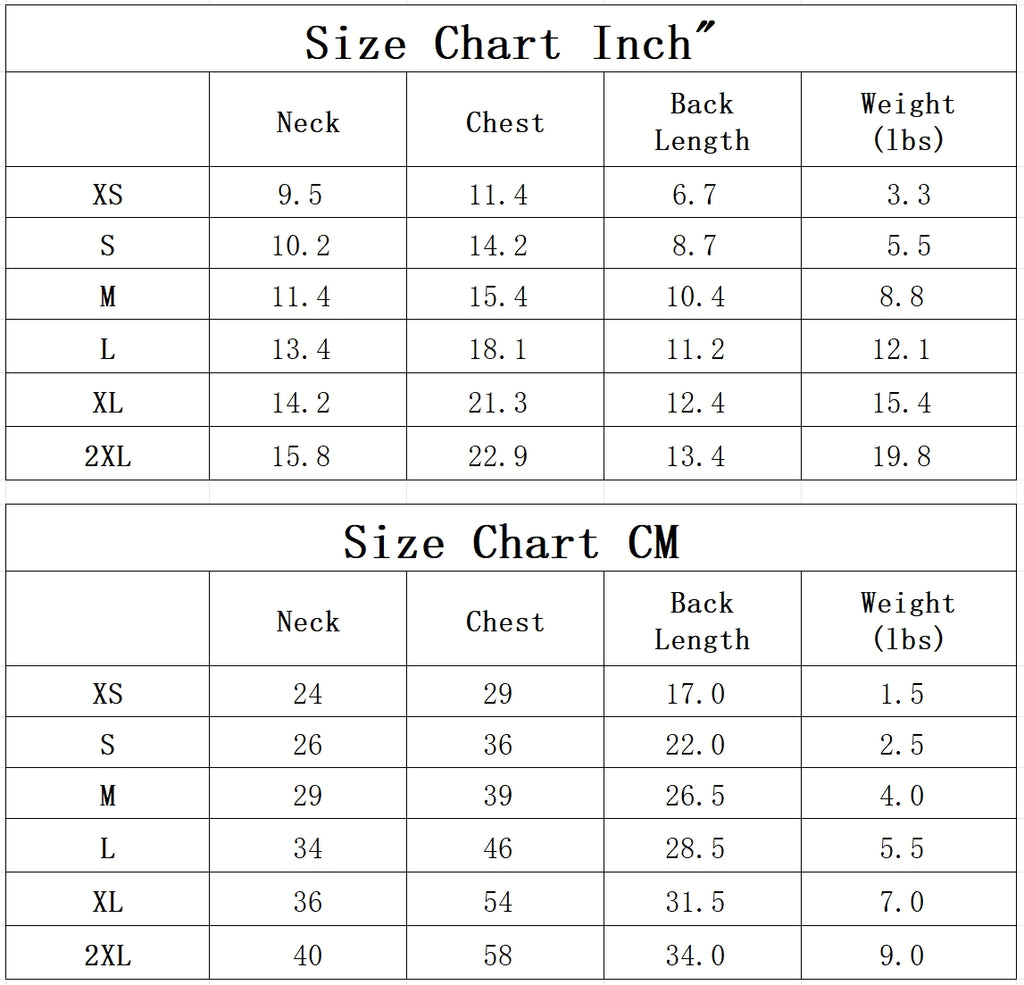
Task: Click the "Size Chart CM" title
Action: pyautogui.click(x=510, y=542)
